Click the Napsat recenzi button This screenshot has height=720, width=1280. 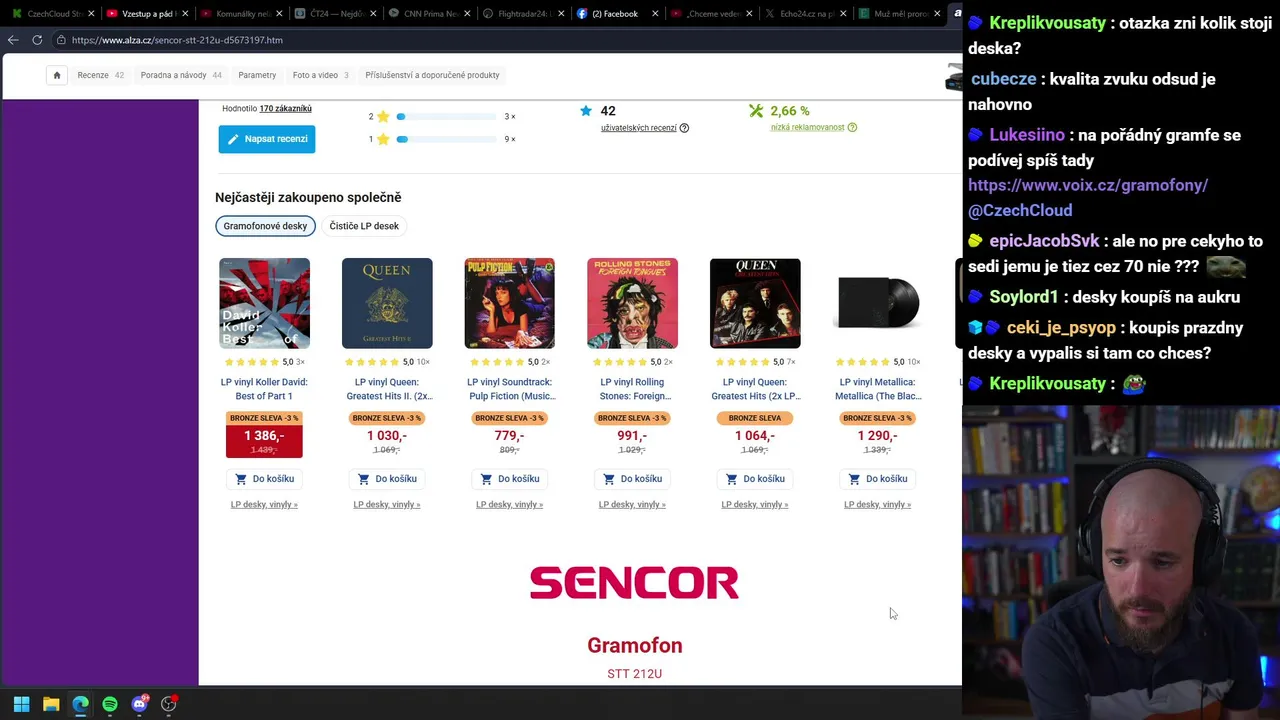(x=267, y=139)
